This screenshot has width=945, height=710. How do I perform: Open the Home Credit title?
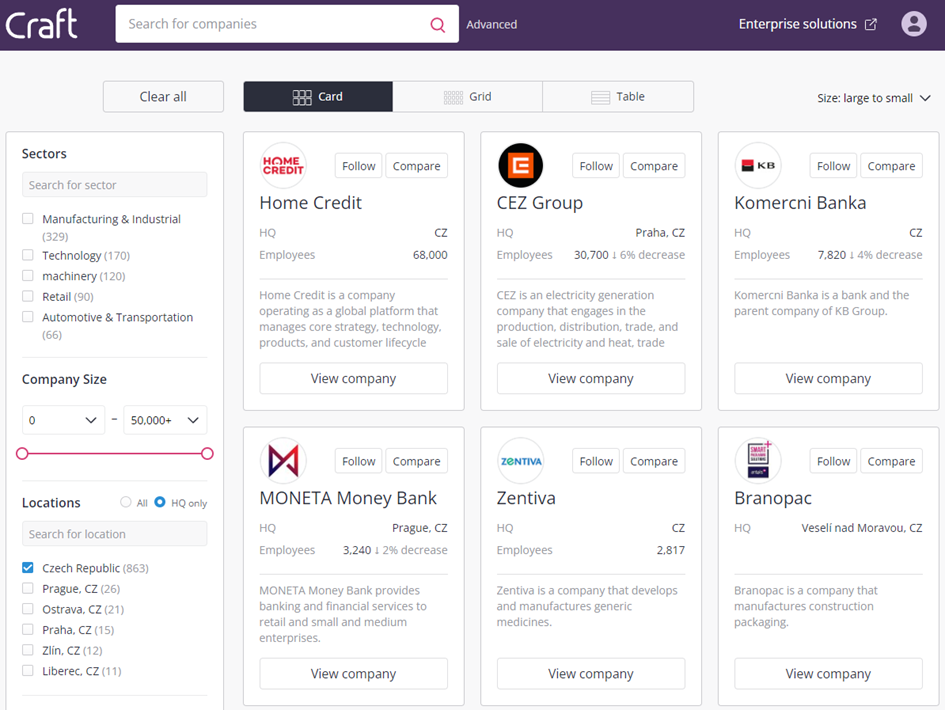point(310,203)
